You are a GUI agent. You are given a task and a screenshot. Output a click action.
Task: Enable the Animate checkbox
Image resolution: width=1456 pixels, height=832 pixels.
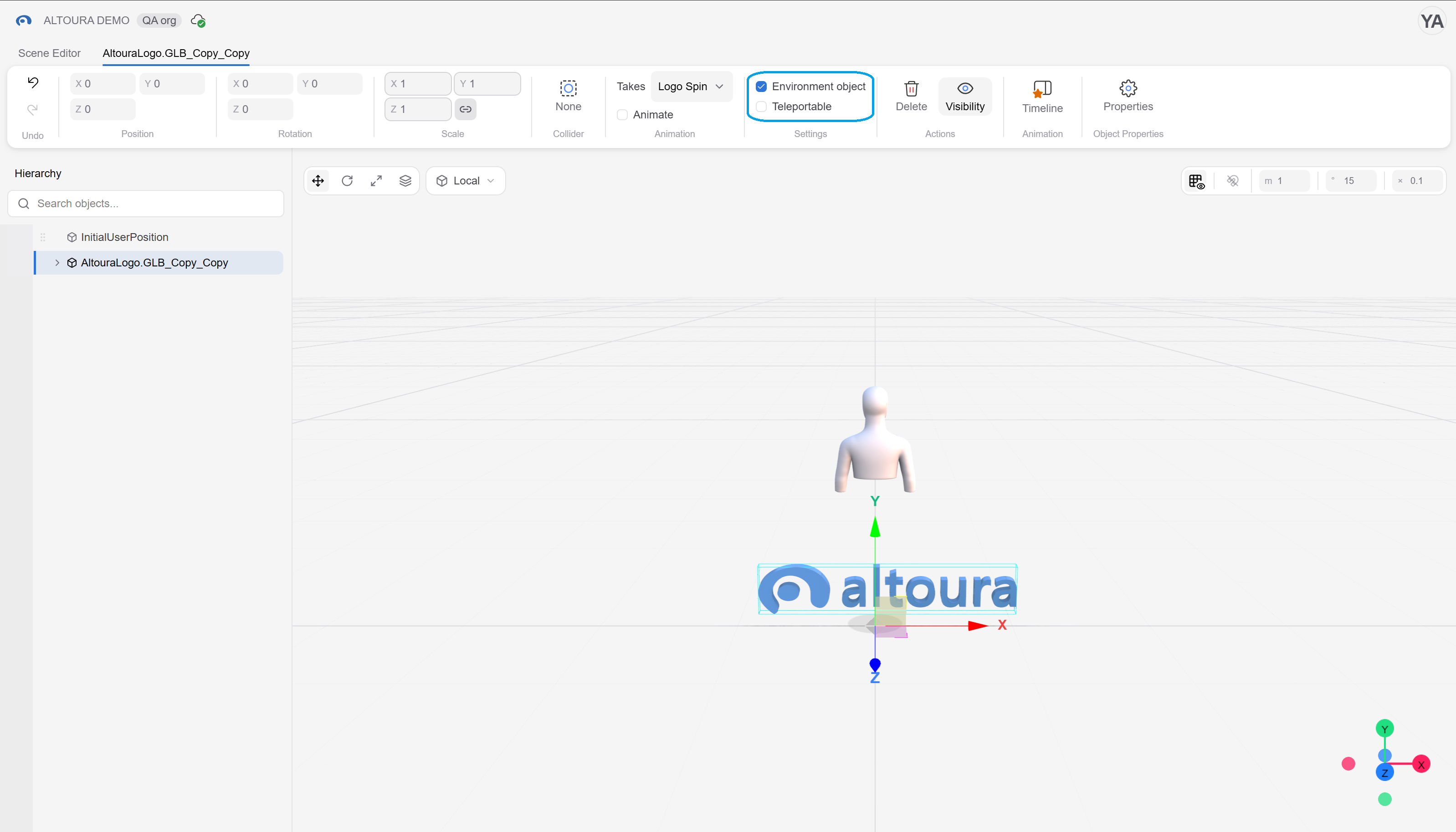(622, 115)
